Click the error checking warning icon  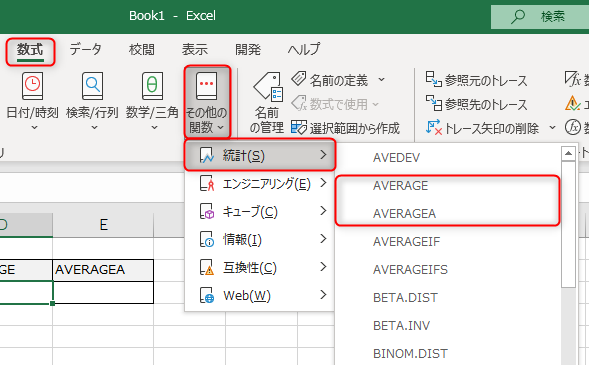click(572, 103)
